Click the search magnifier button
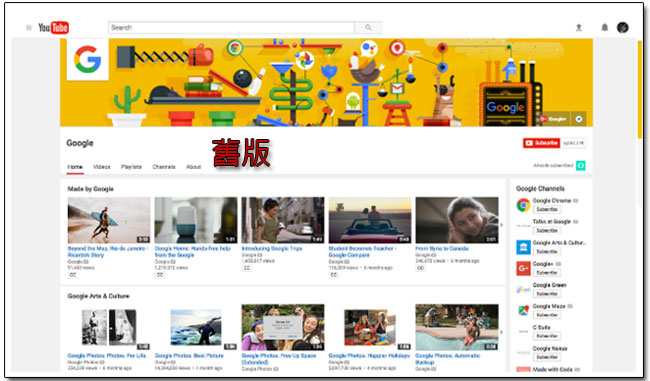The height and width of the screenshot is (381, 650). pyautogui.click(x=368, y=28)
